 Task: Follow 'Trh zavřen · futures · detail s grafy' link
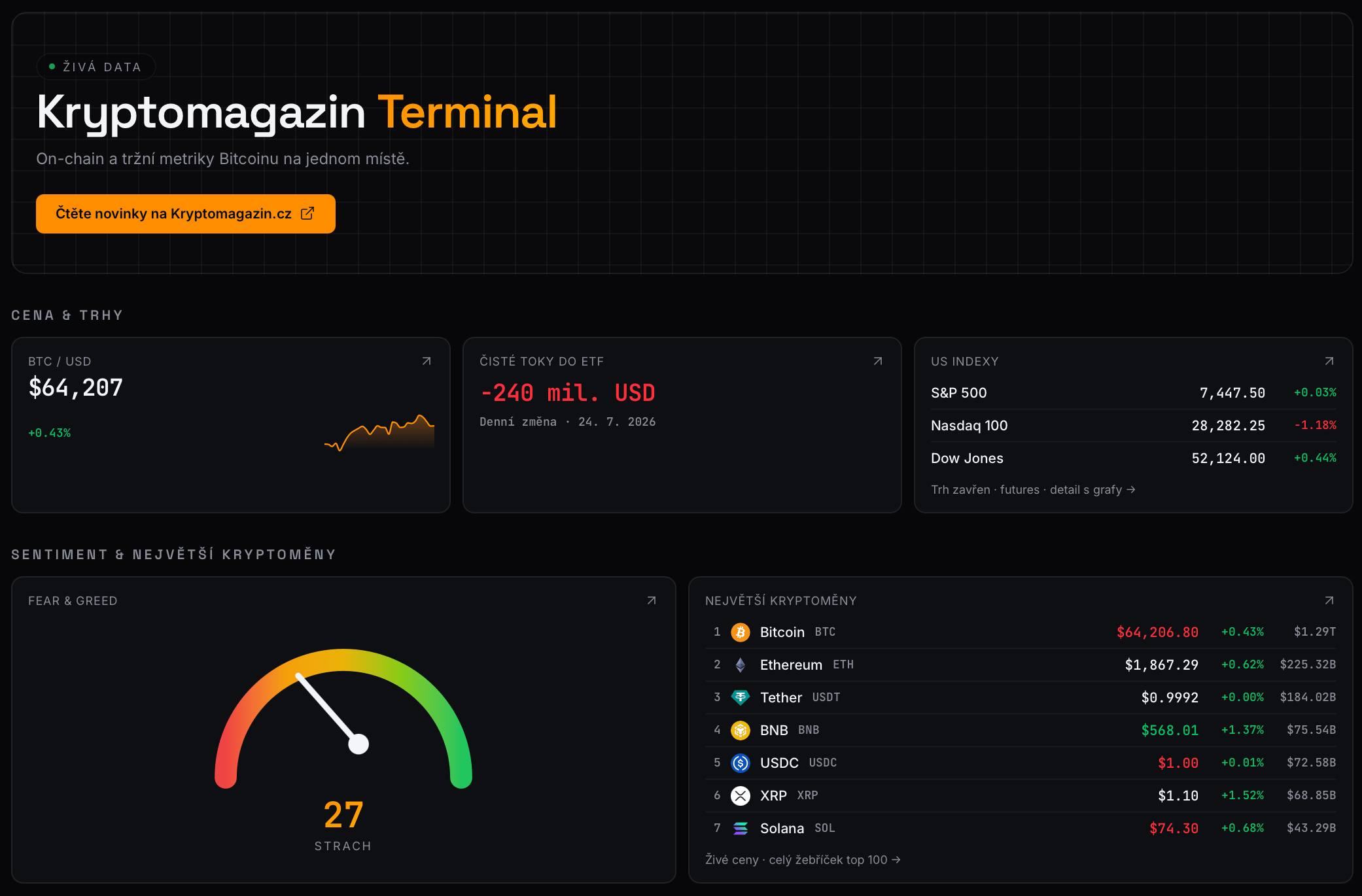1033,490
